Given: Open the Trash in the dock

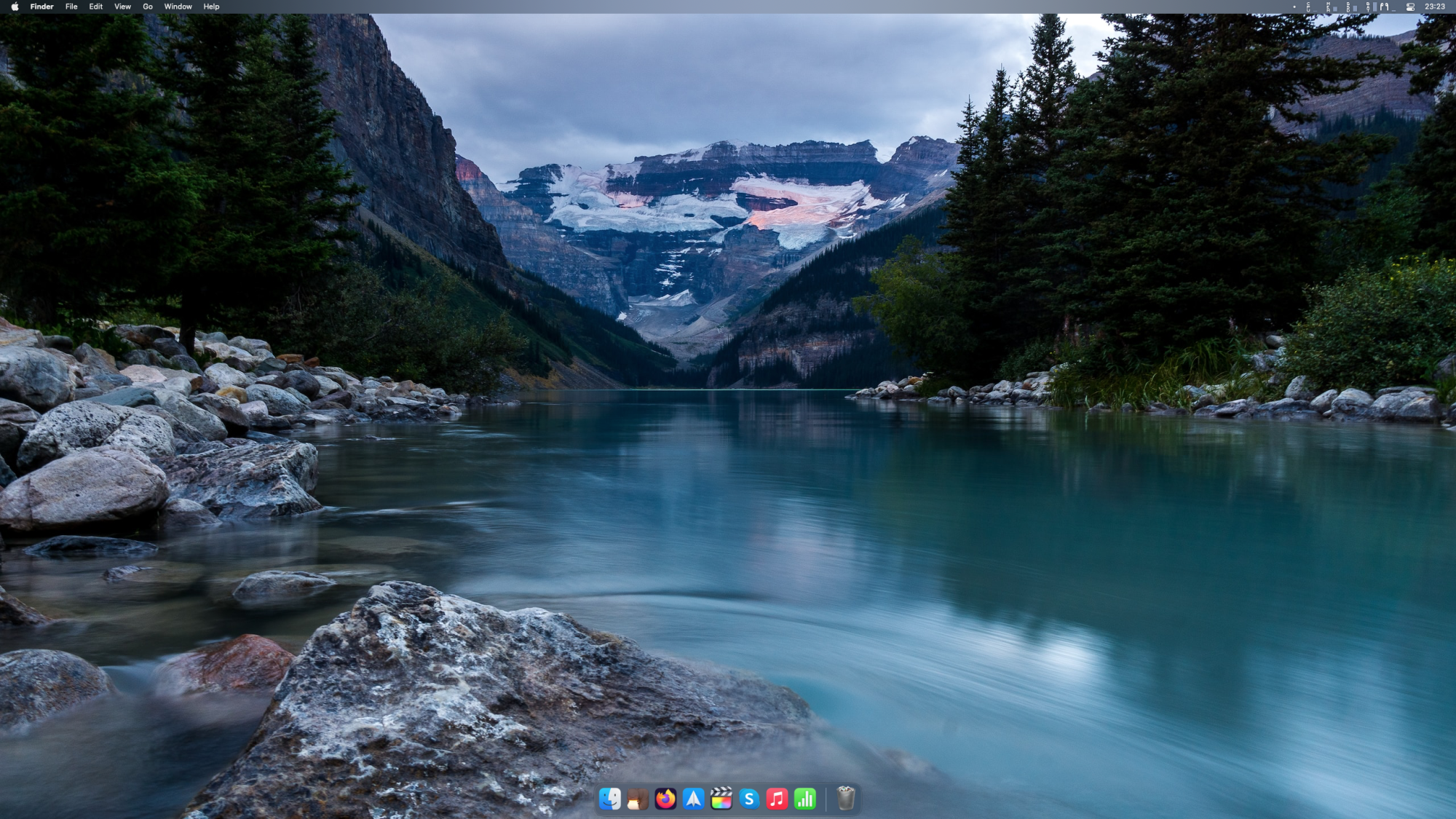Looking at the screenshot, I should click(845, 799).
